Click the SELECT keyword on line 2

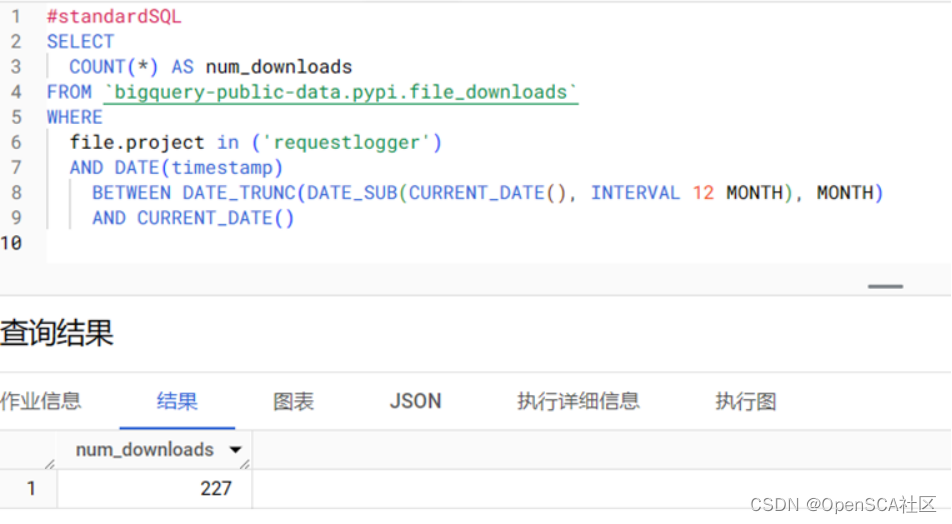point(80,41)
